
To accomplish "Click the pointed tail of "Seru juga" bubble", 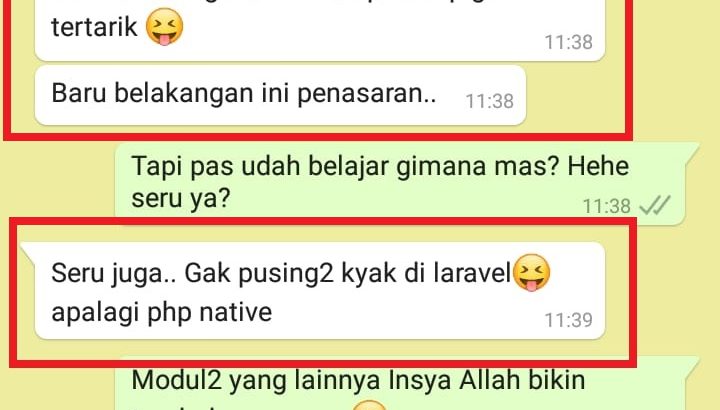I will (x=28, y=252).
